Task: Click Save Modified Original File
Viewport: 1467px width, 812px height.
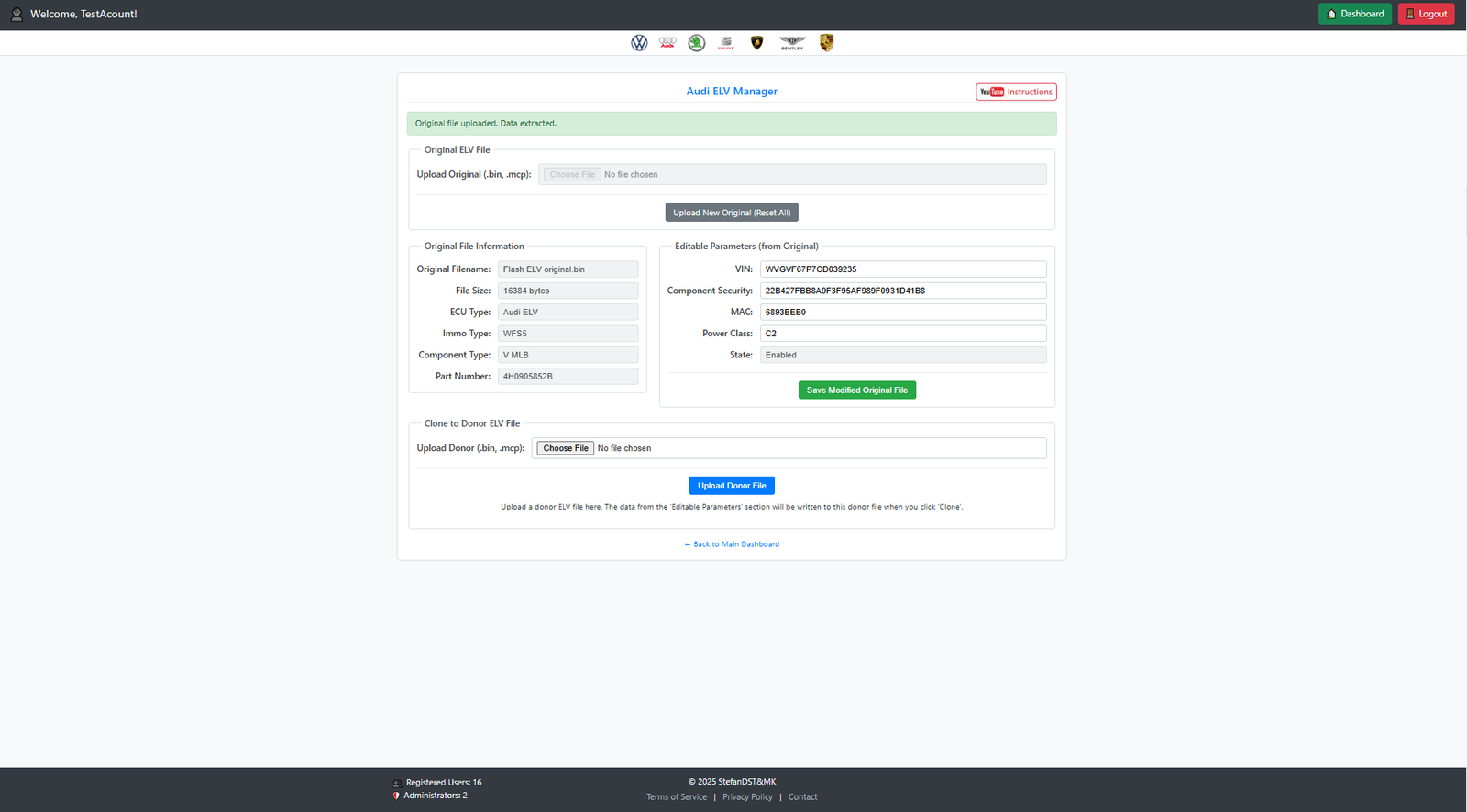Action: pyautogui.click(x=857, y=390)
